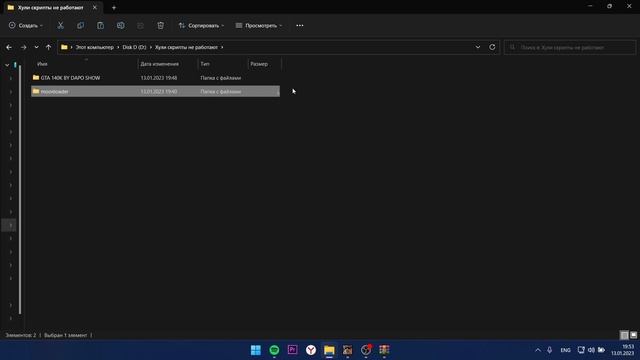Click the current folder breadcrumb segment
Viewport: 640px width, 360px height.
pyautogui.click(x=186, y=47)
